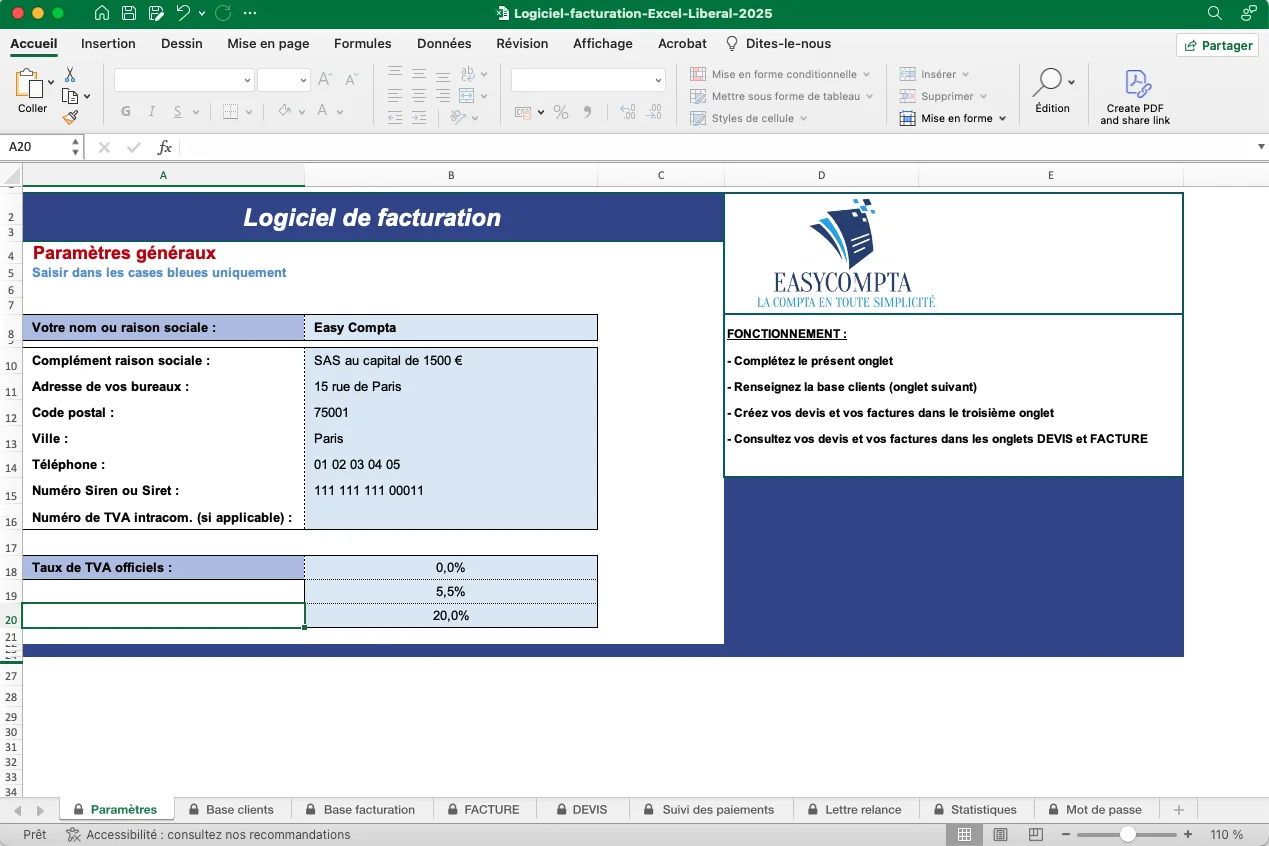
Task: Click the accessibility recommendations status text
Action: (218, 835)
